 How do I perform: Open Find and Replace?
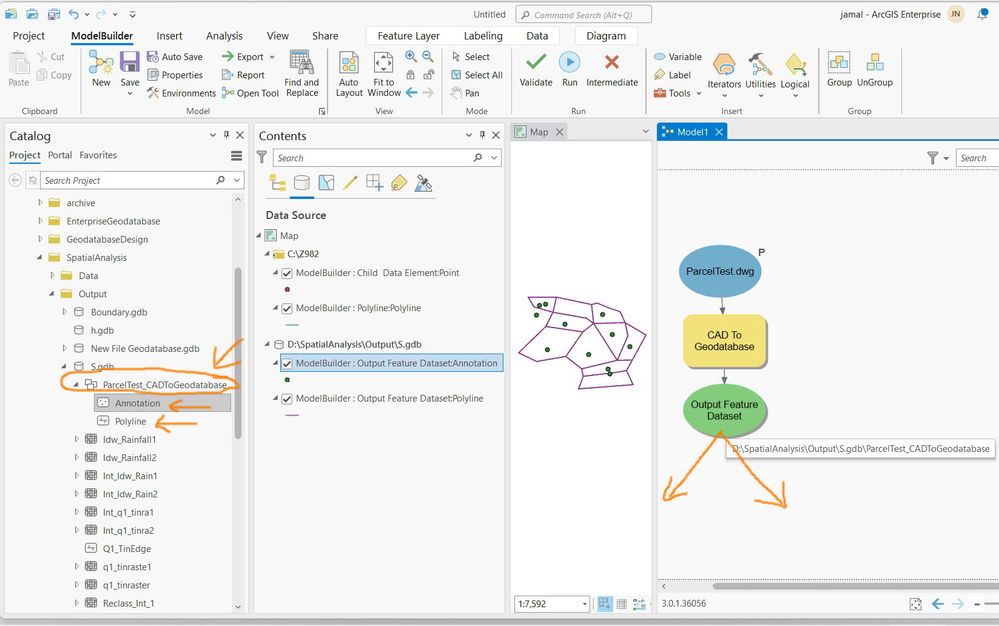click(x=301, y=74)
